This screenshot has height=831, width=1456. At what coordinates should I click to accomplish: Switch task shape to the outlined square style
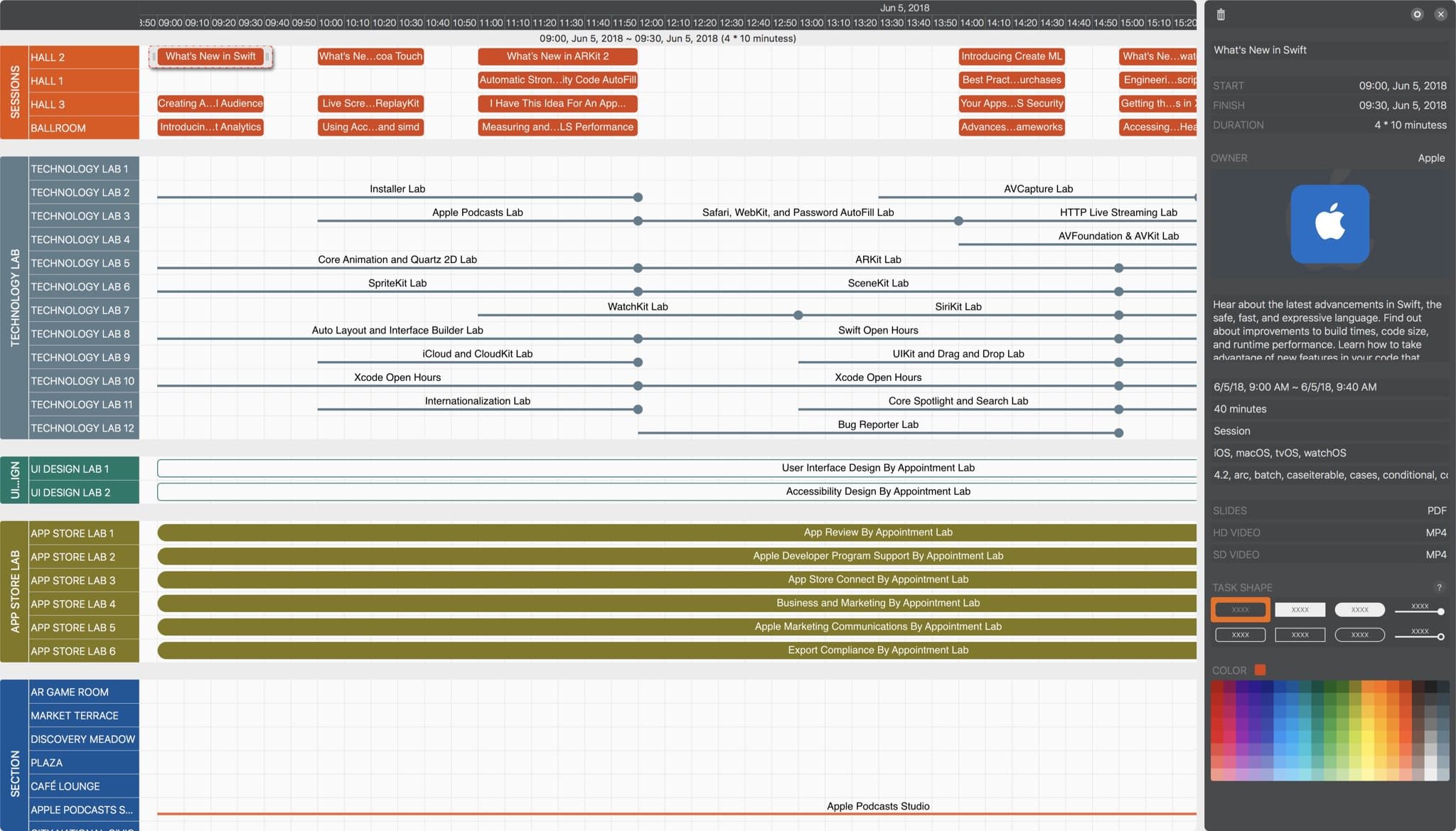(1300, 634)
